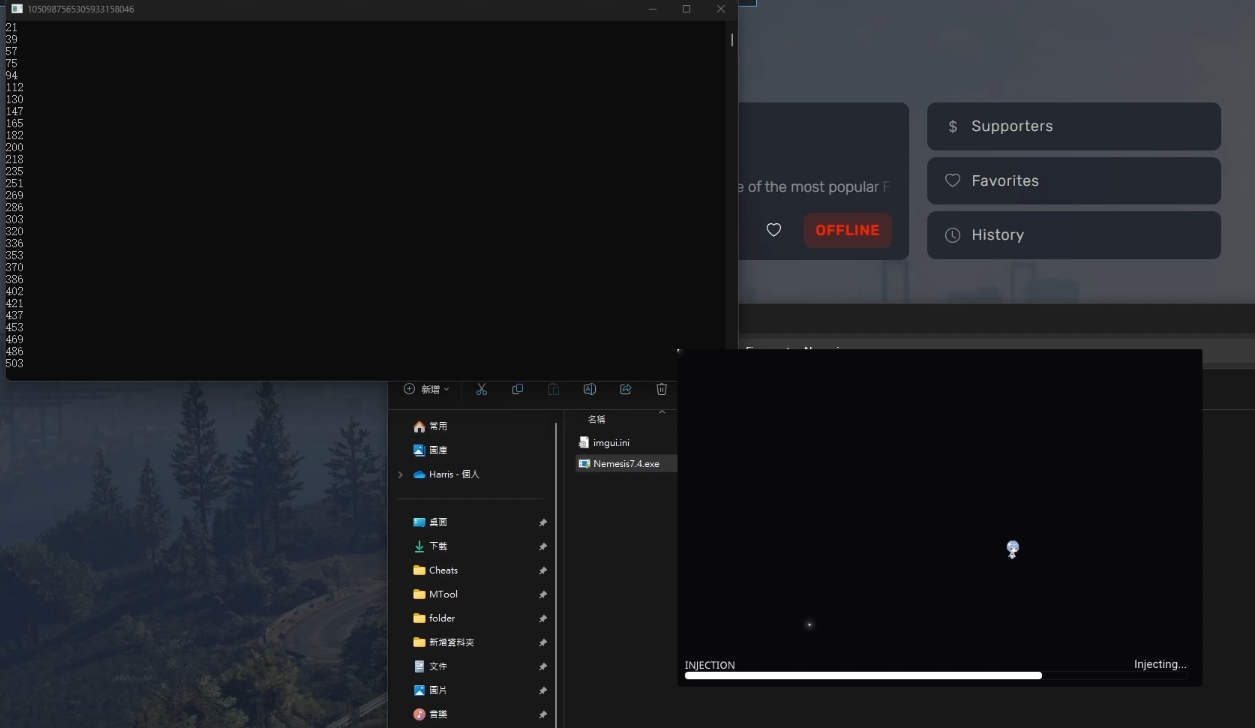Click the white INJECTION progress bar
This screenshot has height=728, width=1255.
point(863,676)
